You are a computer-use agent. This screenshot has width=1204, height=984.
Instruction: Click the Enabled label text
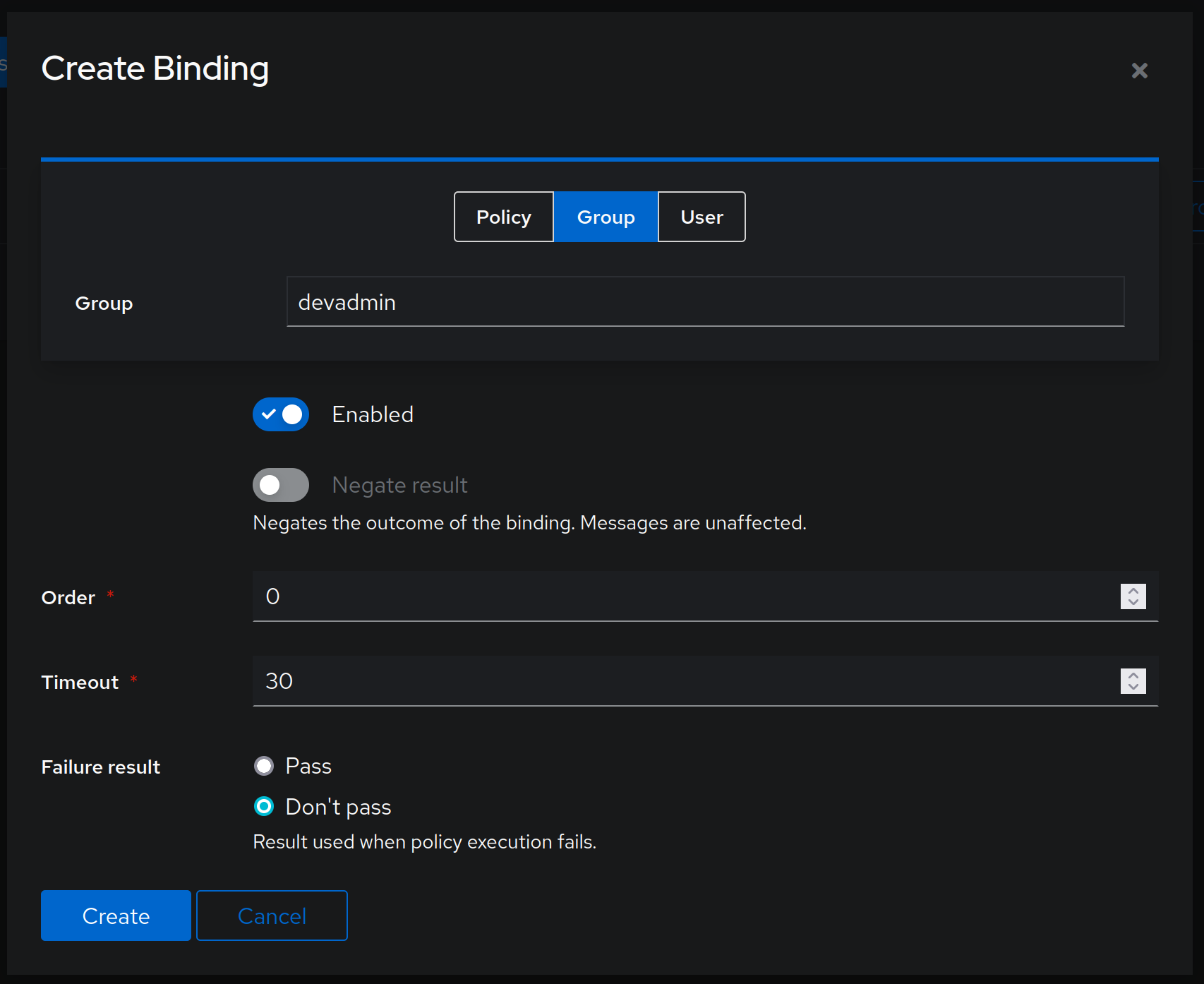(373, 414)
